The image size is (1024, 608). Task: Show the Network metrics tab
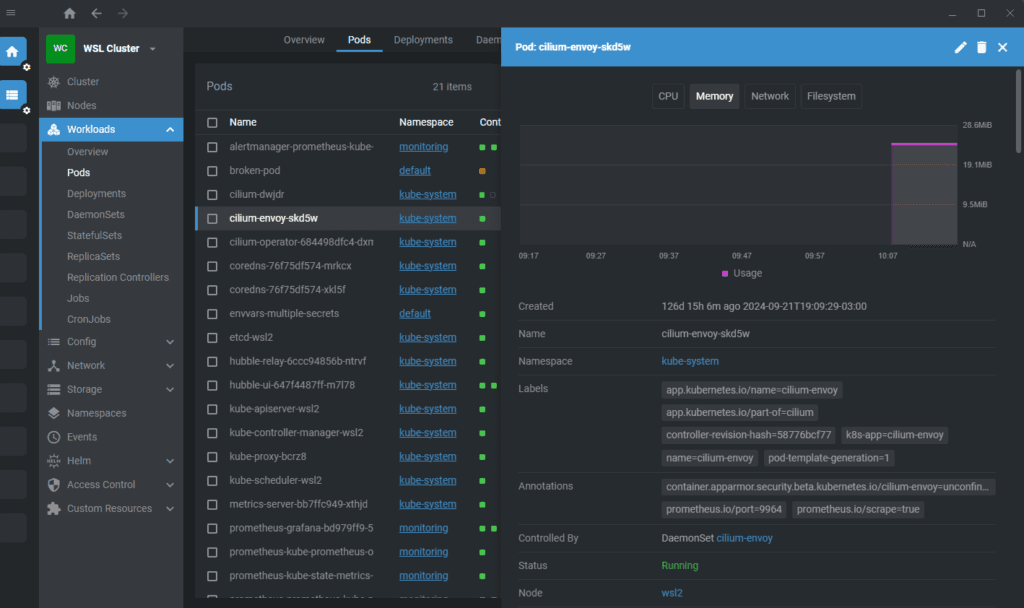[x=770, y=96]
